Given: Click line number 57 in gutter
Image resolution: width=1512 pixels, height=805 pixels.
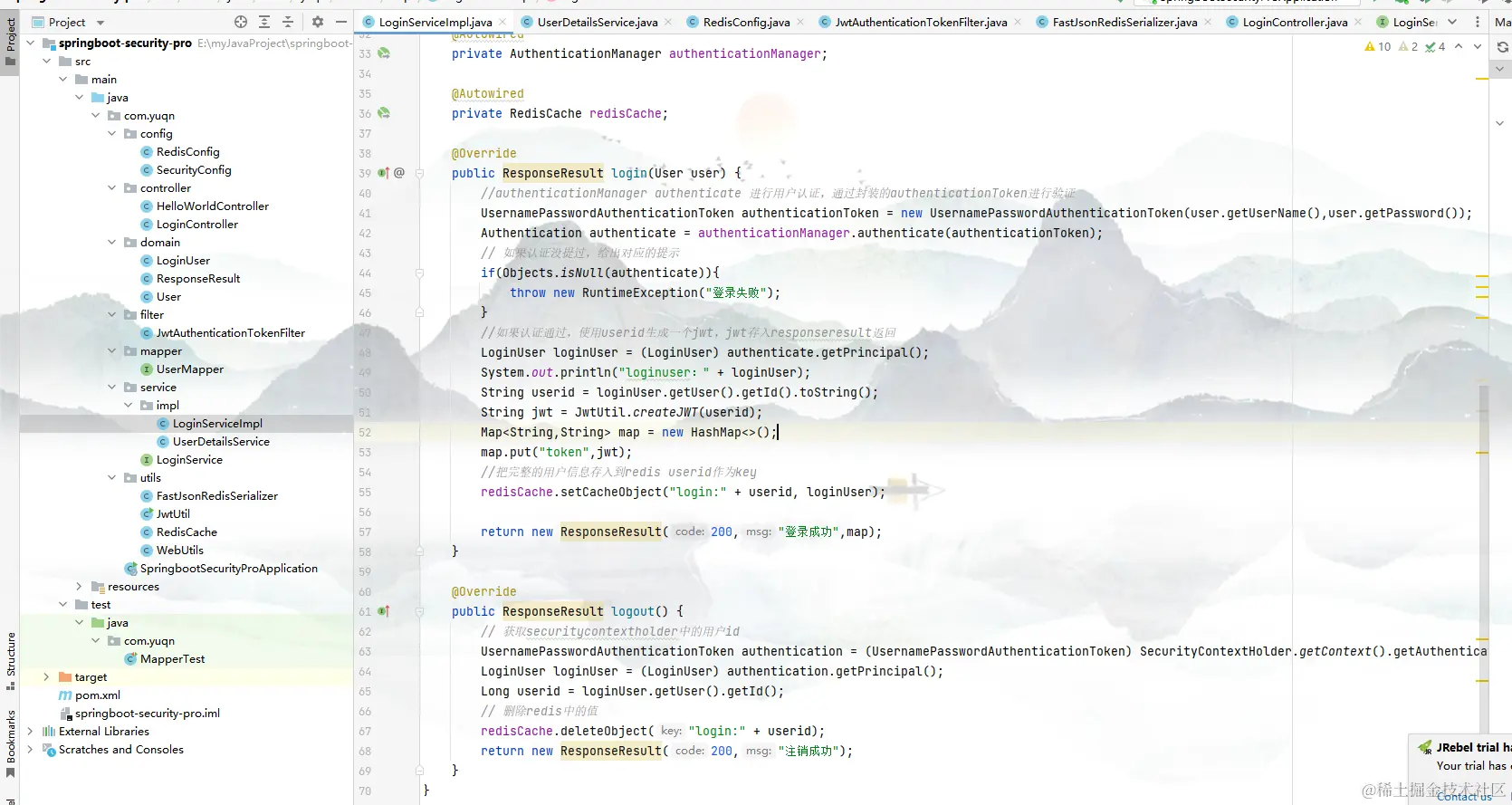Looking at the screenshot, I should [x=365, y=532].
